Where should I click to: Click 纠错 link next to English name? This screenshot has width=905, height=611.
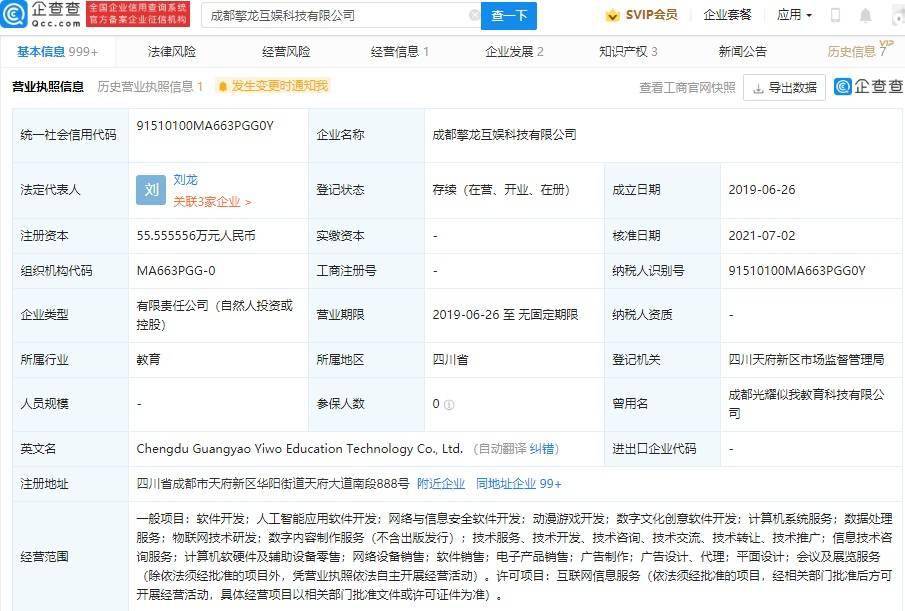[x=541, y=449]
